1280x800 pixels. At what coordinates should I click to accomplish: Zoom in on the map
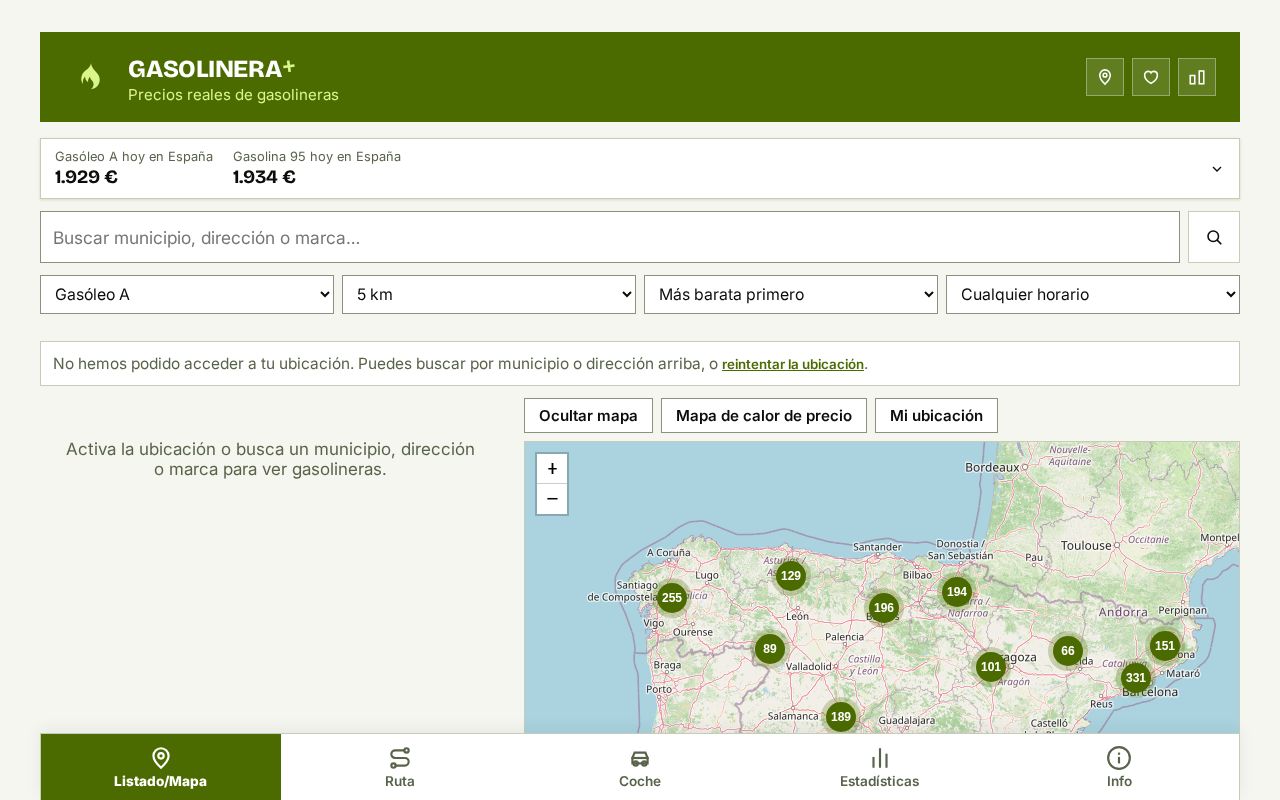[x=552, y=469]
